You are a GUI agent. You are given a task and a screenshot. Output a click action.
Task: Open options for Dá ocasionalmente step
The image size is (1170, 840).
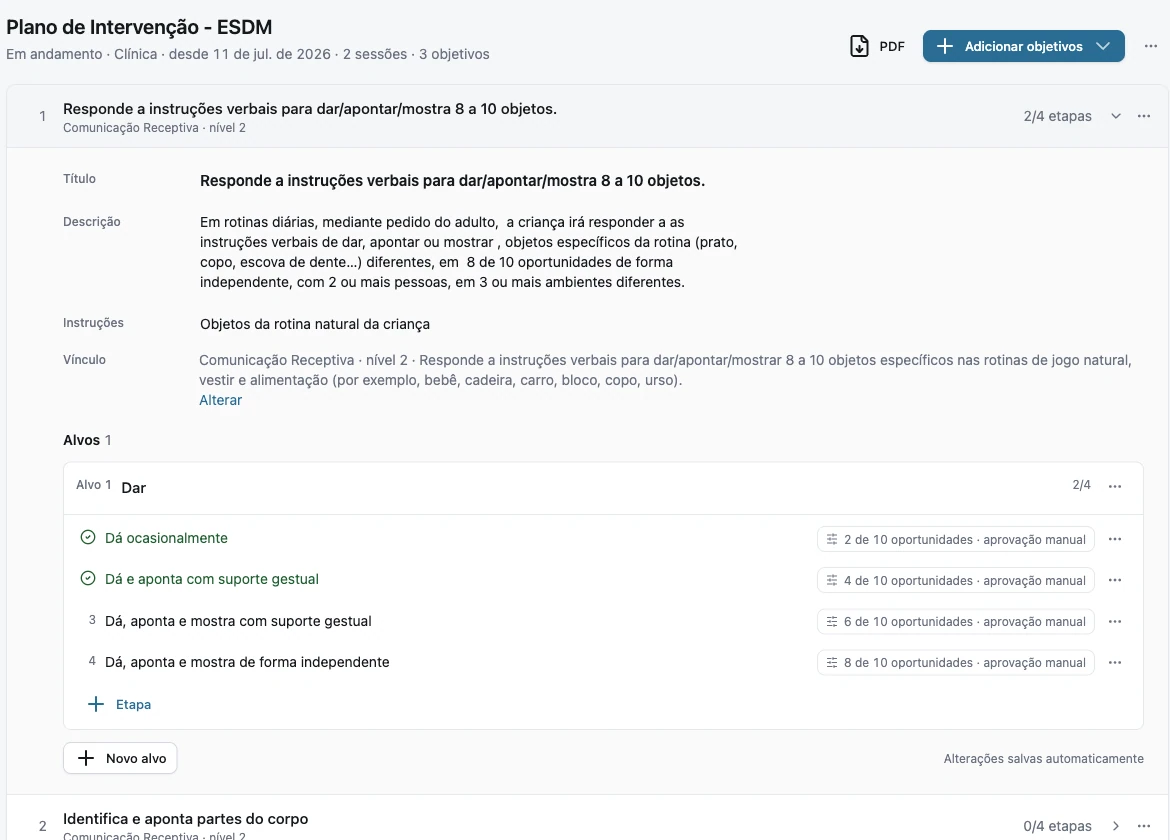click(1115, 539)
